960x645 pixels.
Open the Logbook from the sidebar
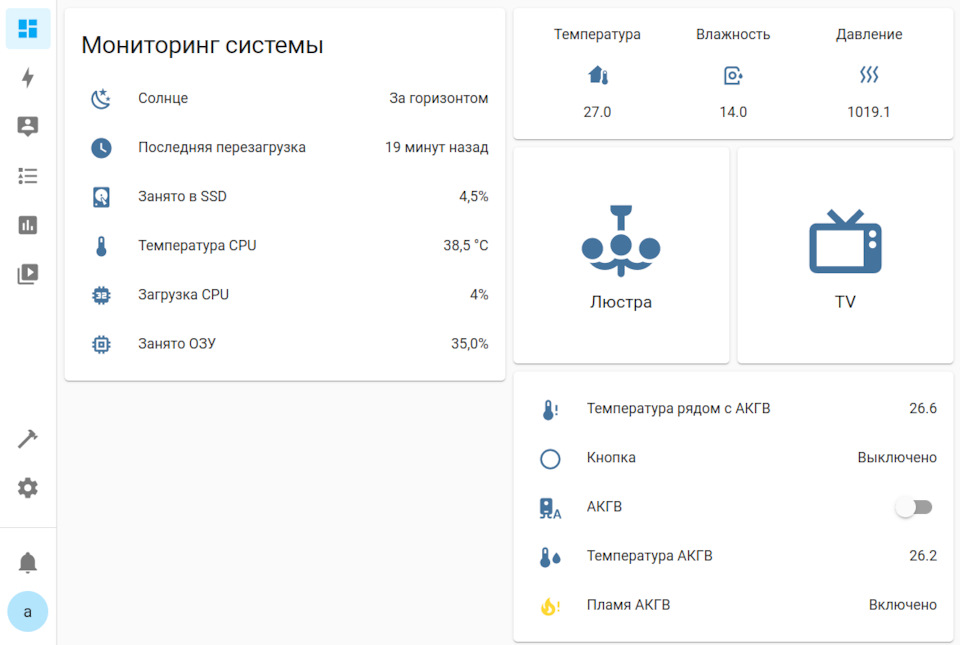click(x=28, y=175)
